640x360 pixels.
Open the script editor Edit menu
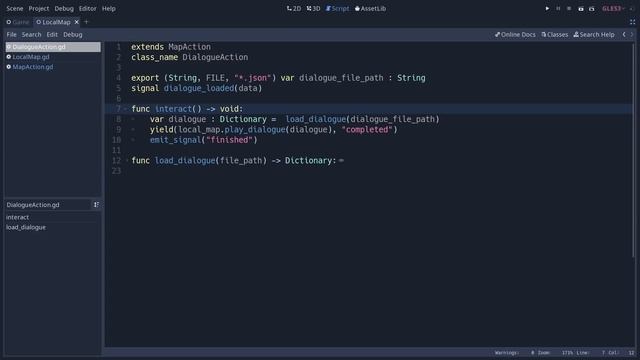coord(52,35)
